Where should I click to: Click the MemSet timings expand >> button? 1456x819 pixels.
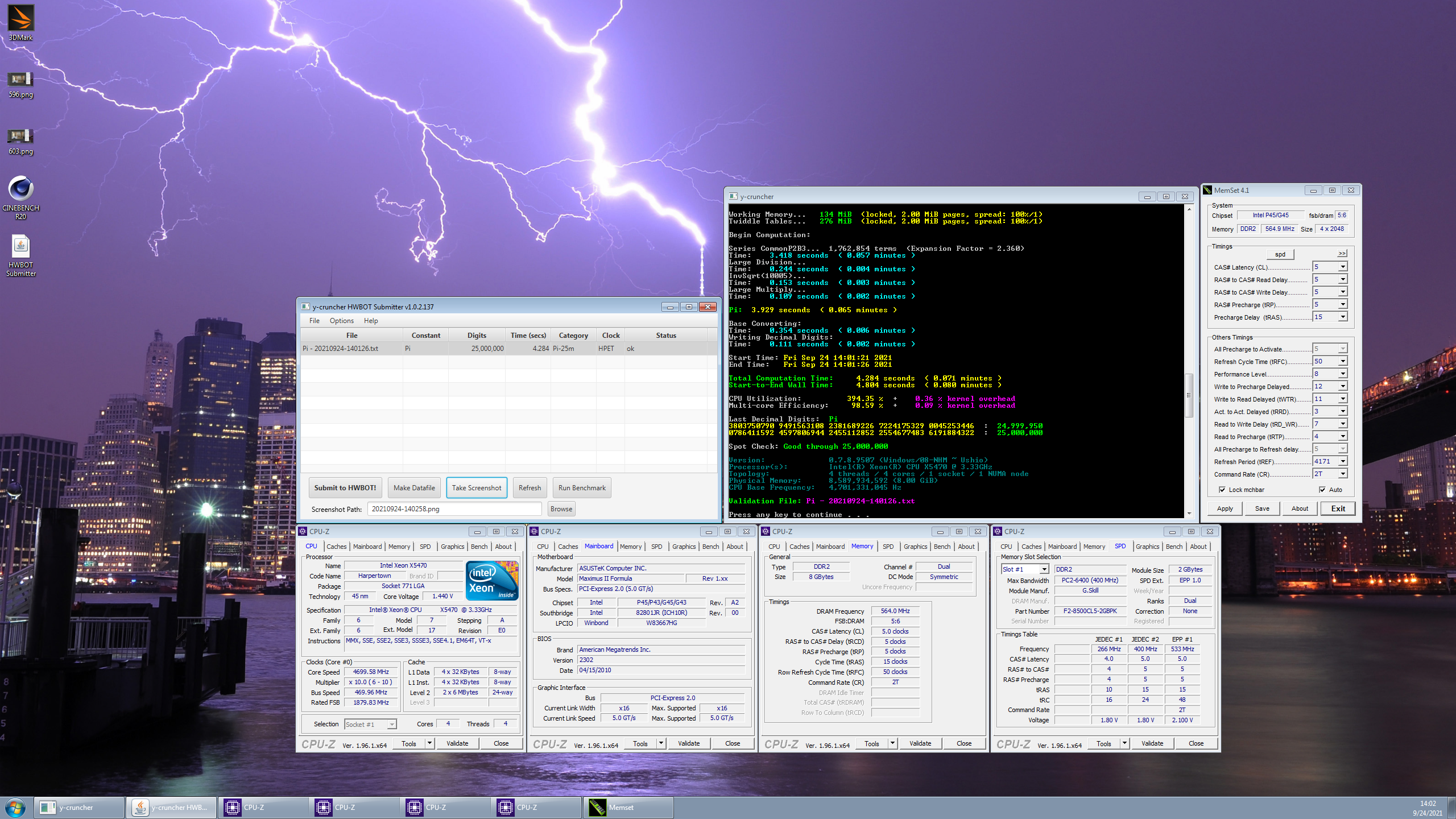coord(1342,254)
